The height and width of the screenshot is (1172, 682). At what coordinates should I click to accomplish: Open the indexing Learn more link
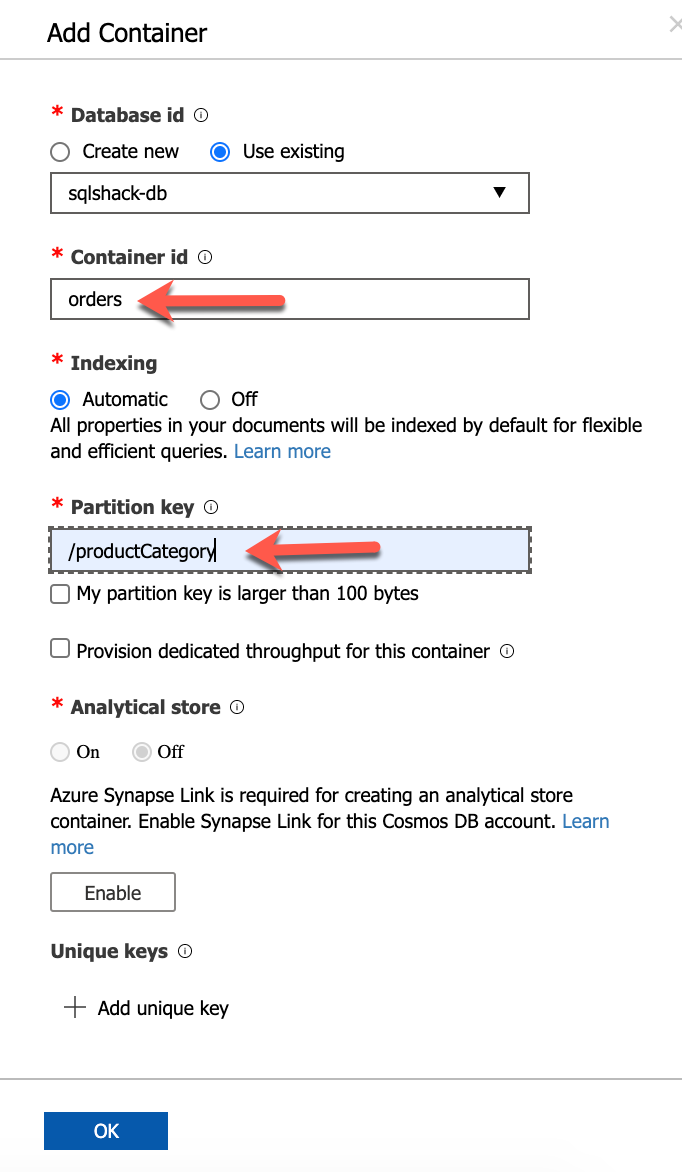pyautogui.click(x=282, y=451)
